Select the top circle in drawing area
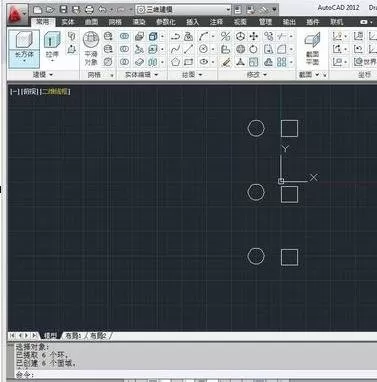This screenshot has width=377, height=382. tap(256, 128)
